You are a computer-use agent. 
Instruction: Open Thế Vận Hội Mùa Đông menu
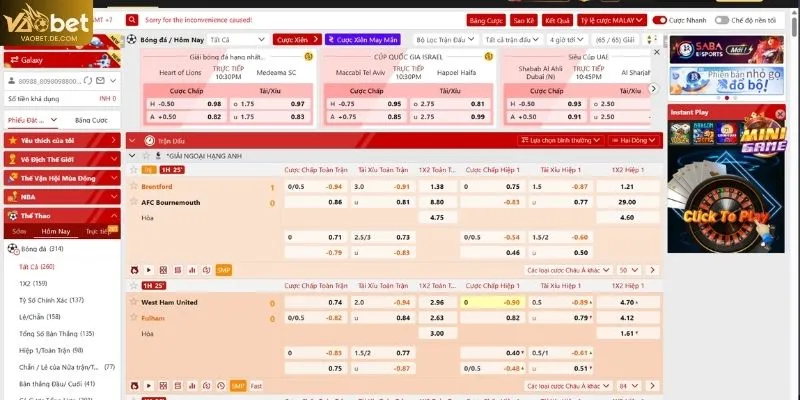point(62,178)
